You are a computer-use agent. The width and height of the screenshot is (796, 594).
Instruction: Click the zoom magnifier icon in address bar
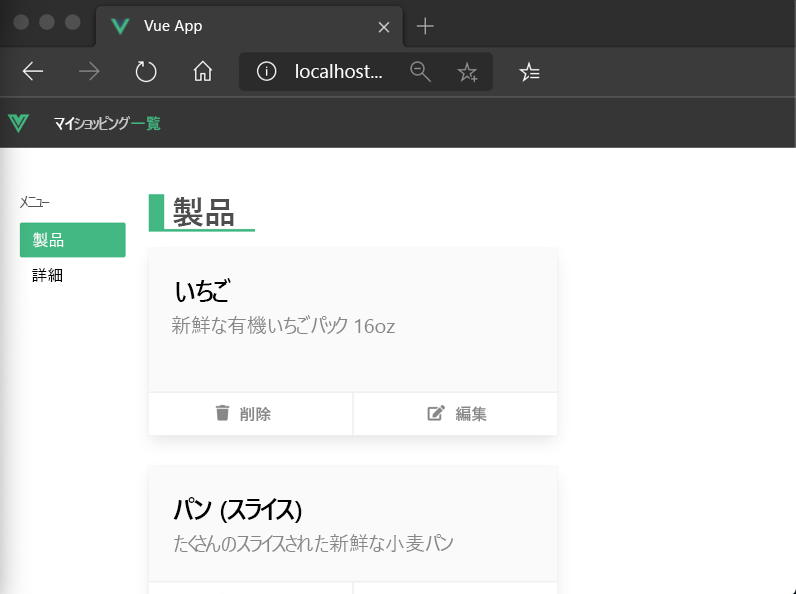(x=420, y=72)
